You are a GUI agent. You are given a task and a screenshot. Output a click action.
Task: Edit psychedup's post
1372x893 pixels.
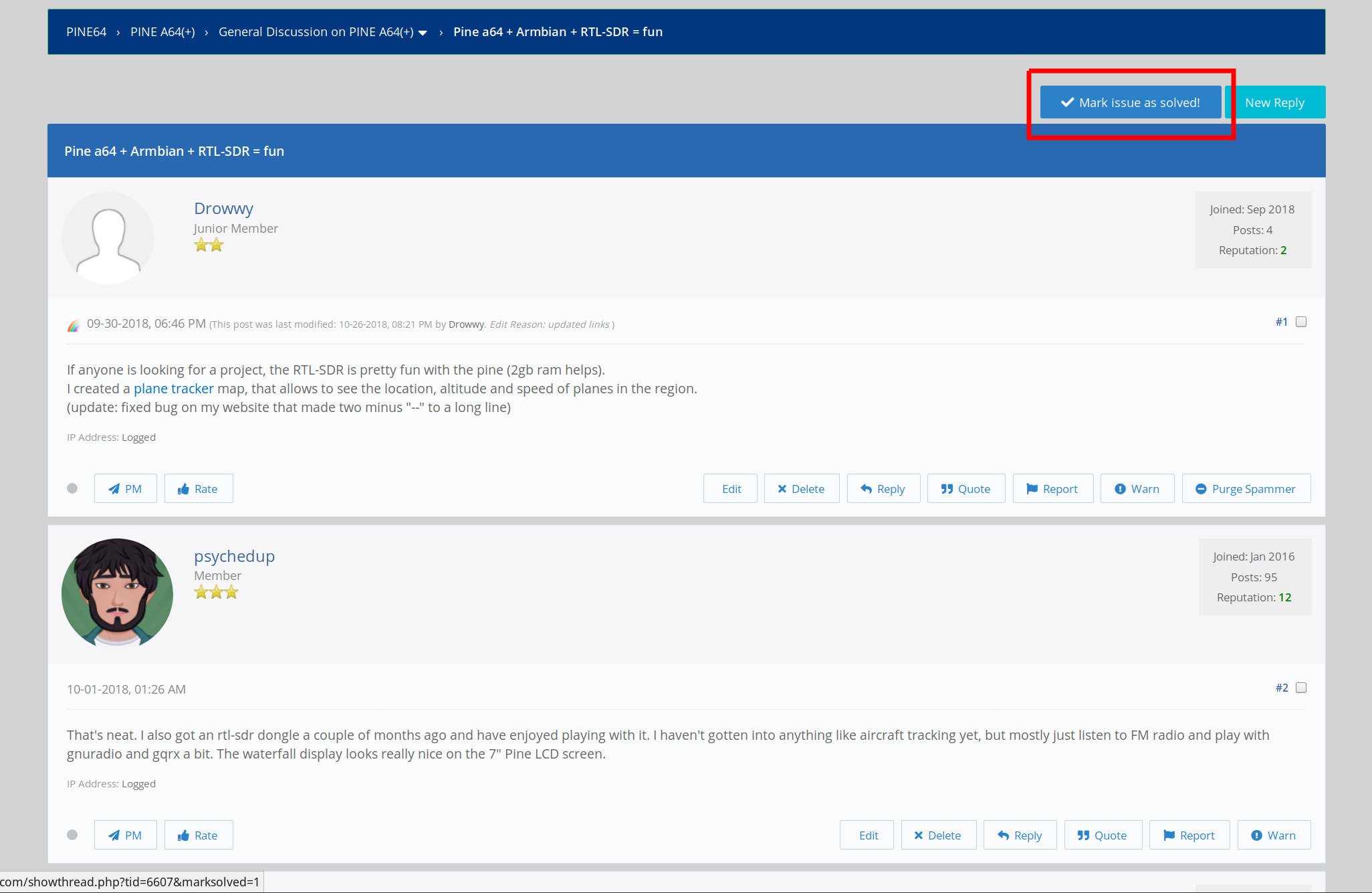pyautogui.click(x=867, y=835)
